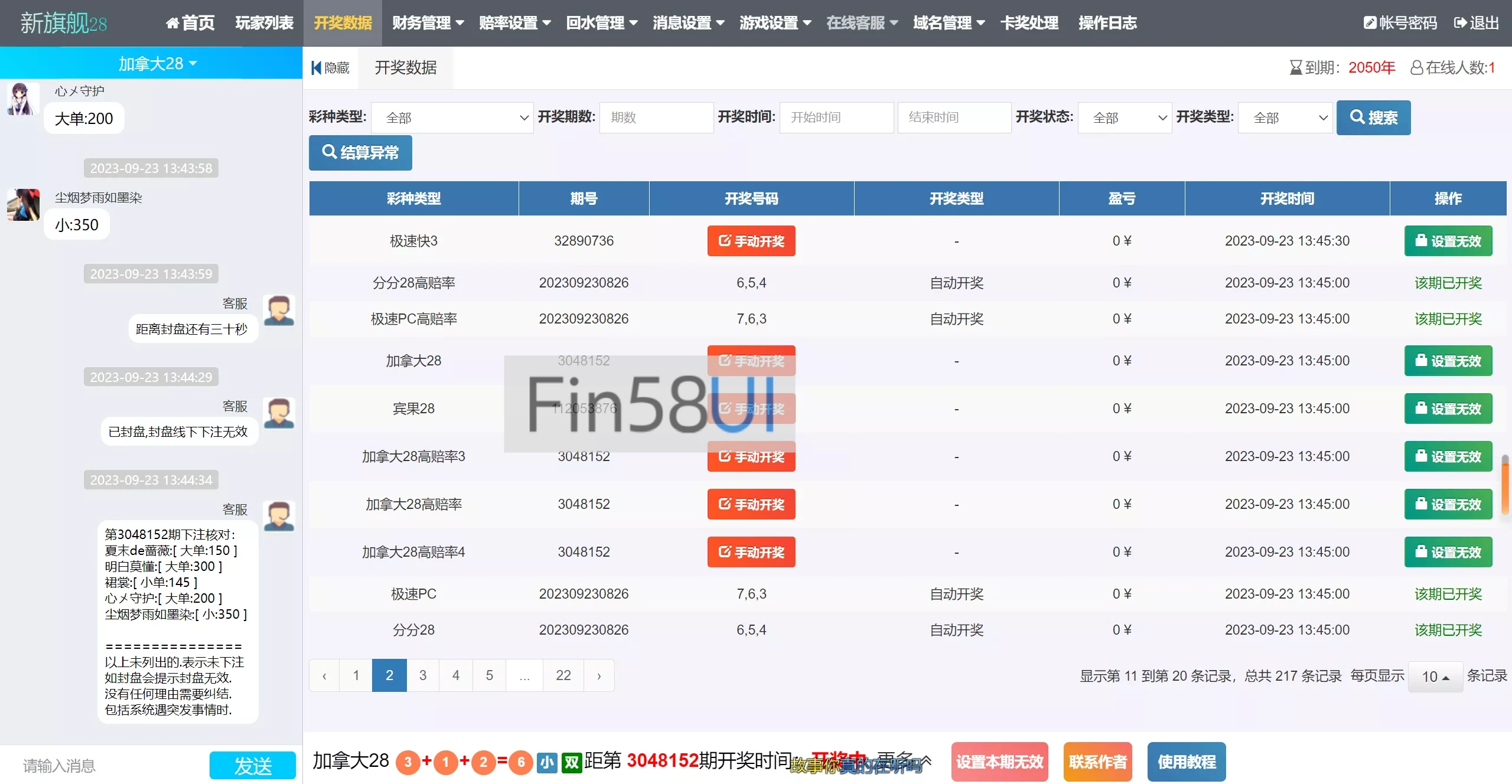Expand the 加拿大28 room selector
The height and width of the screenshot is (784, 1512).
pyautogui.click(x=157, y=63)
